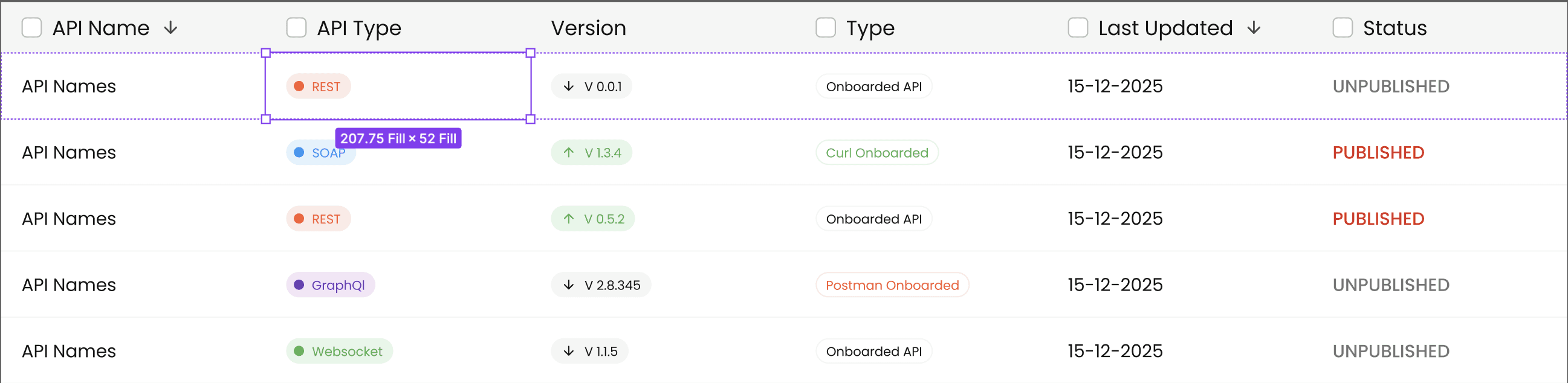Select the green Websocket type badge
The image size is (1568, 383).
[340, 352]
